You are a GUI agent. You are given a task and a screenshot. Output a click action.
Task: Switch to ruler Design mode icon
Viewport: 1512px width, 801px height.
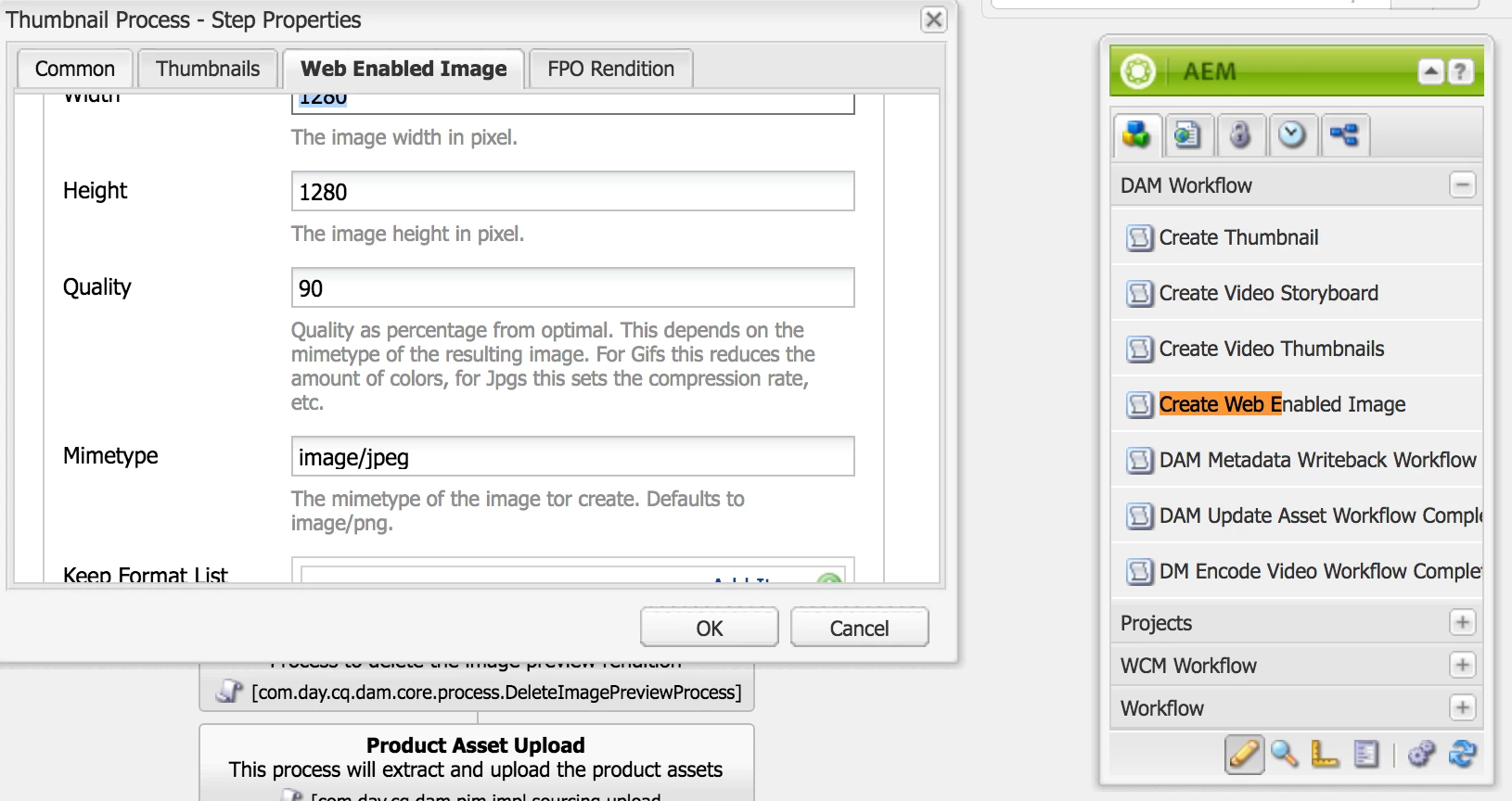coord(1325,755)
